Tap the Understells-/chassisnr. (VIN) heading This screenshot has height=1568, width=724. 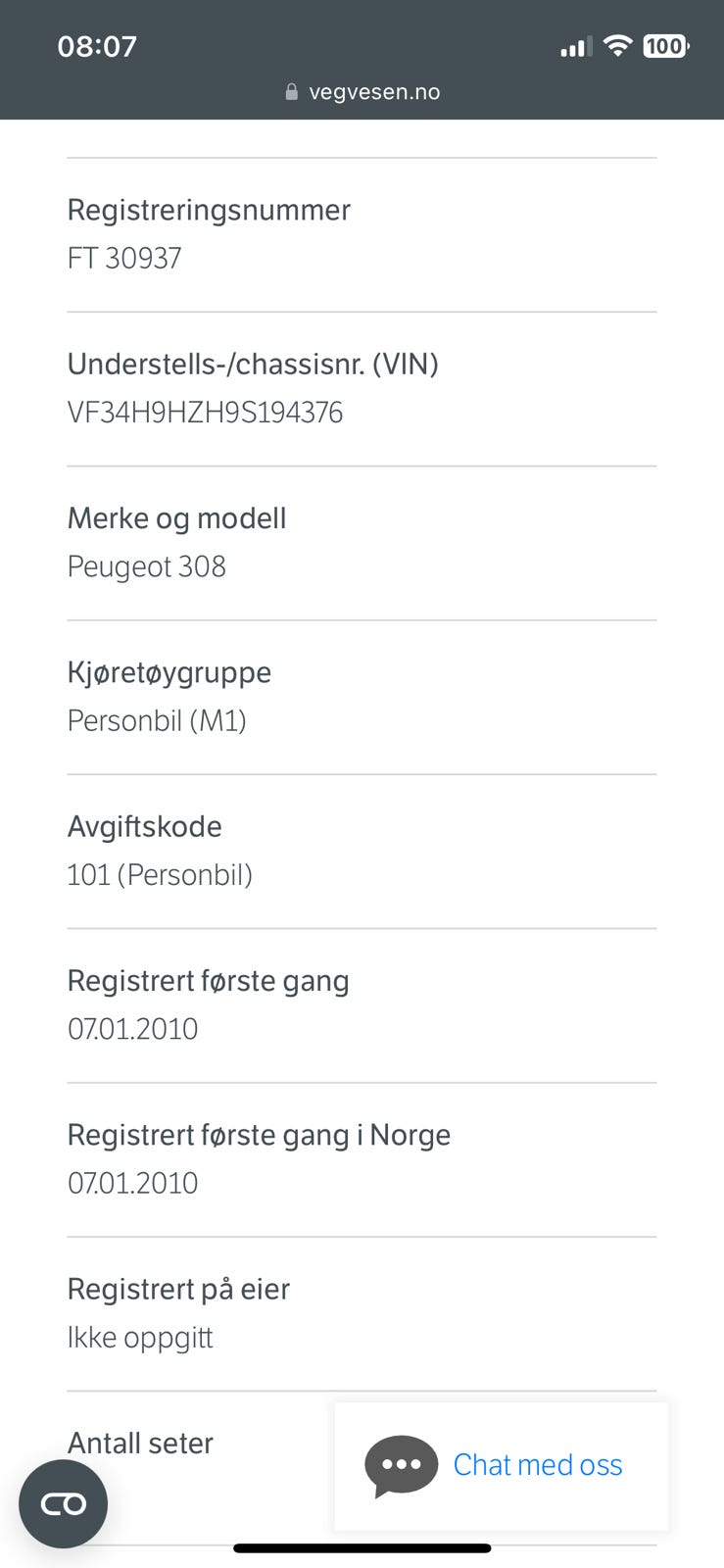pos(253,365)
